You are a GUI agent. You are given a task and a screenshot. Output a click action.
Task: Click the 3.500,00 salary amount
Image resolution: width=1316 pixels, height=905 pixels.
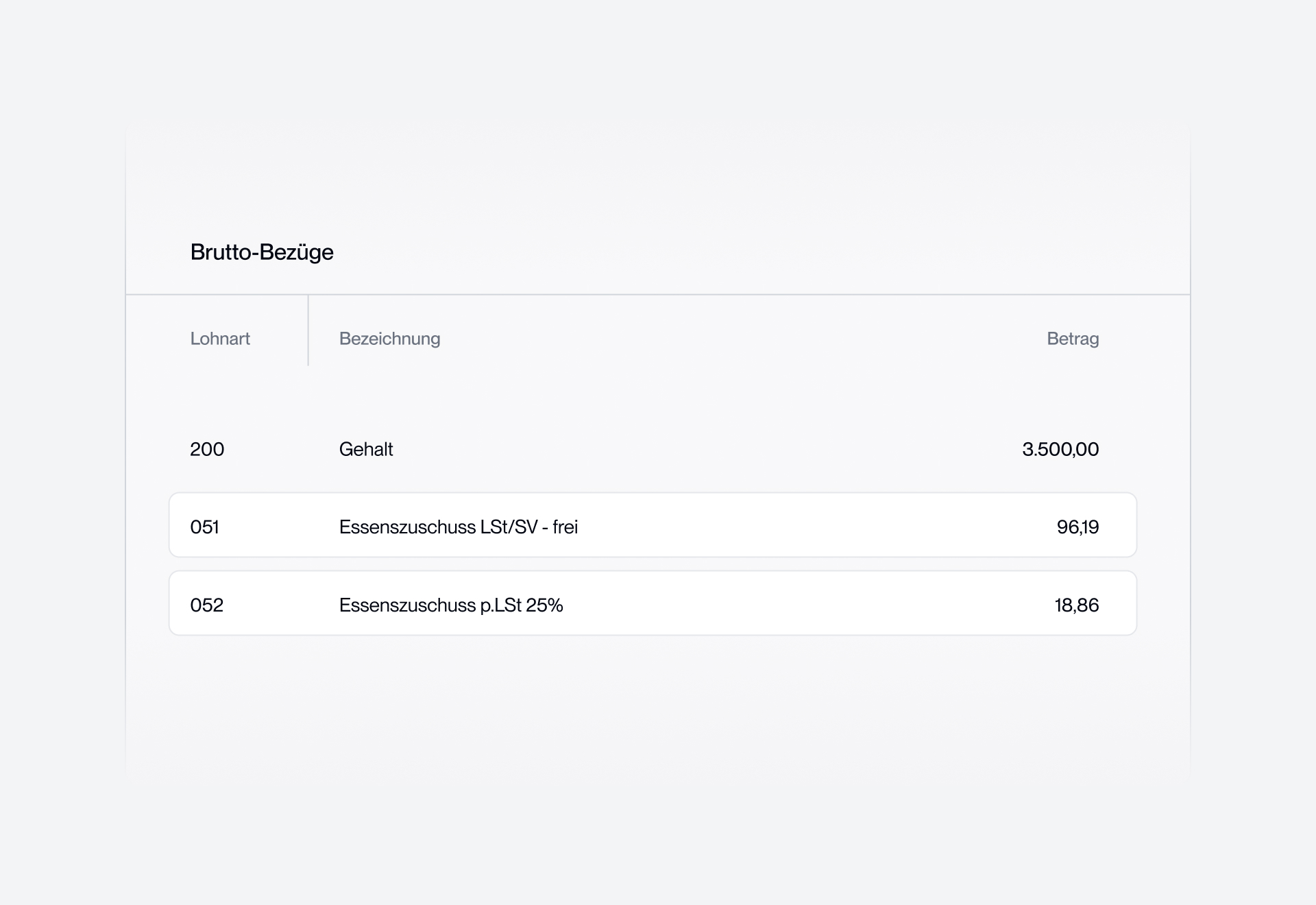click(1060, 449)
